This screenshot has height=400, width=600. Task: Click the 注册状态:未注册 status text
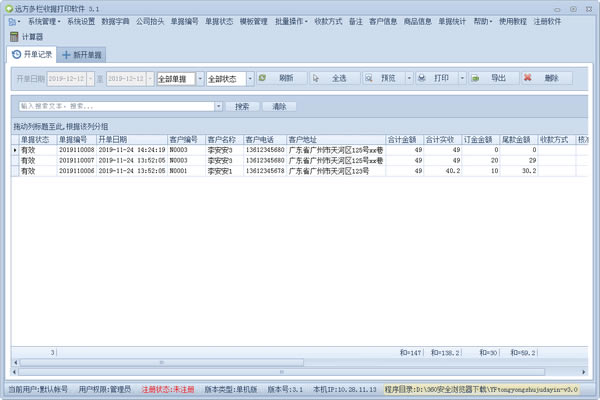[168, 389]
